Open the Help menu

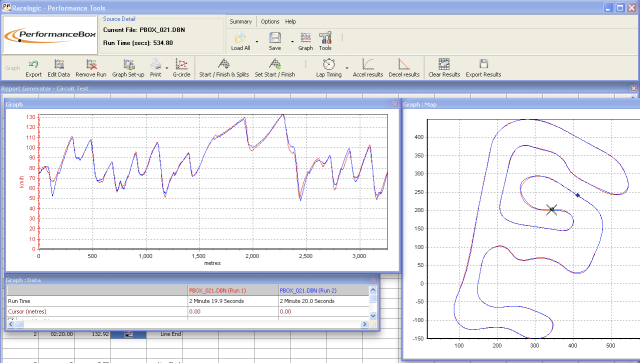290,22
